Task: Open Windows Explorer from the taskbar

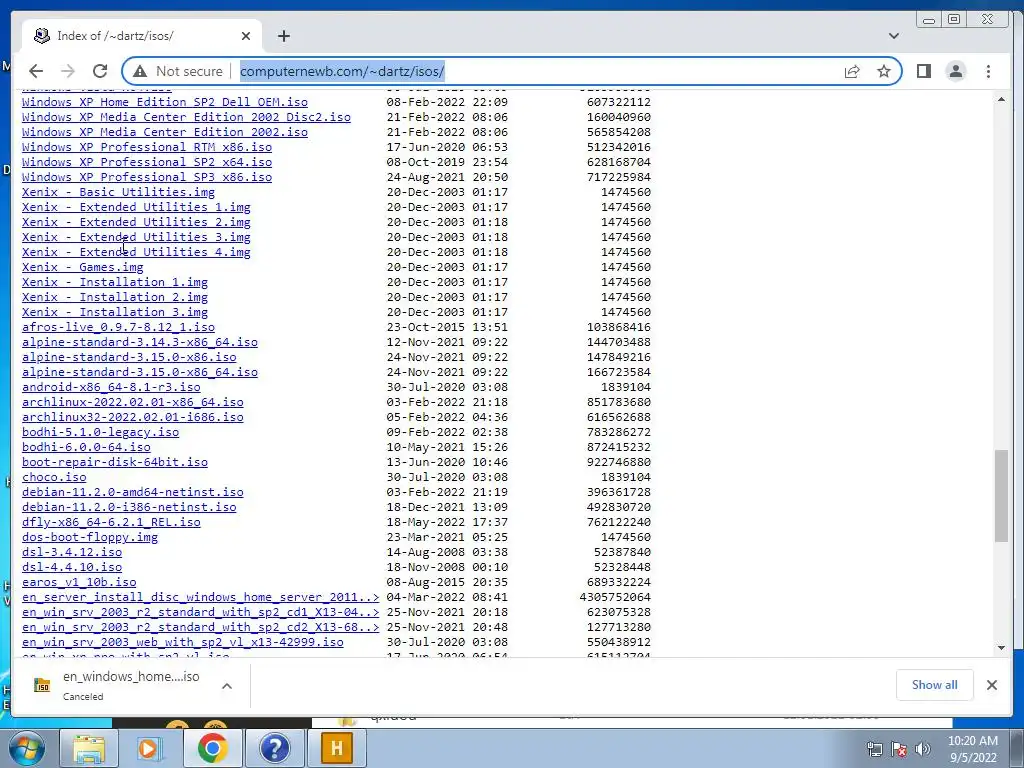Action: [89, 748]
